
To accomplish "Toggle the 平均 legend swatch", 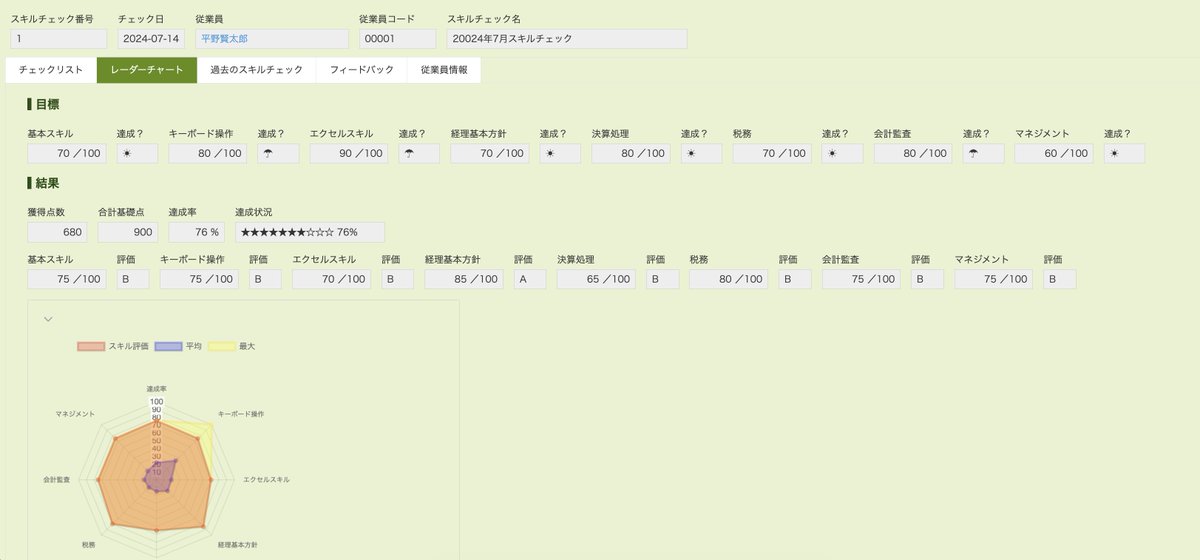I will pyautogui.click(x=168, y=346).
